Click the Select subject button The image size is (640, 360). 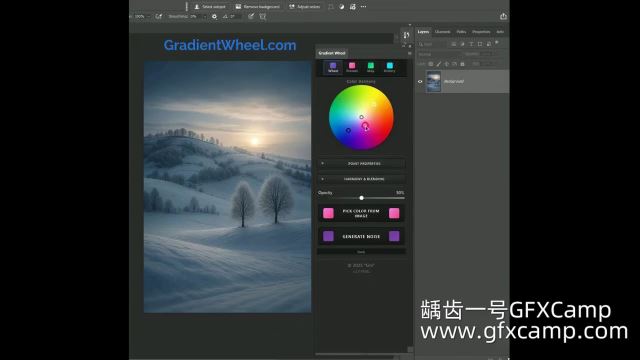[210, 7]
